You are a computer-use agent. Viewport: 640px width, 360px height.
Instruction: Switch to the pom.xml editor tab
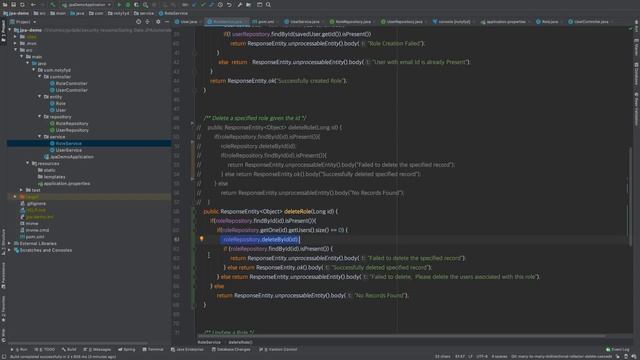[265, 22]
